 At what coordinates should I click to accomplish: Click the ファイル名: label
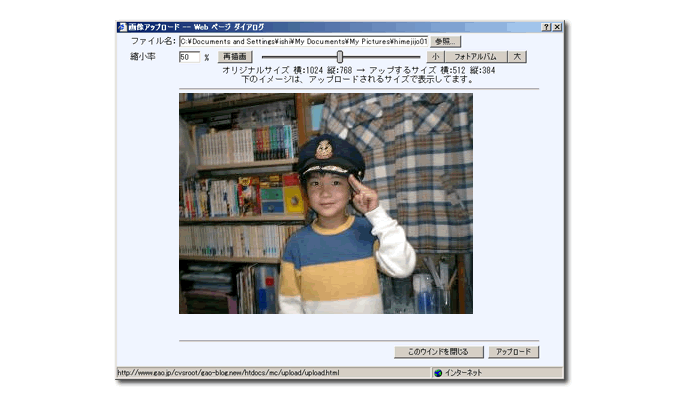[x=154, y=41]
